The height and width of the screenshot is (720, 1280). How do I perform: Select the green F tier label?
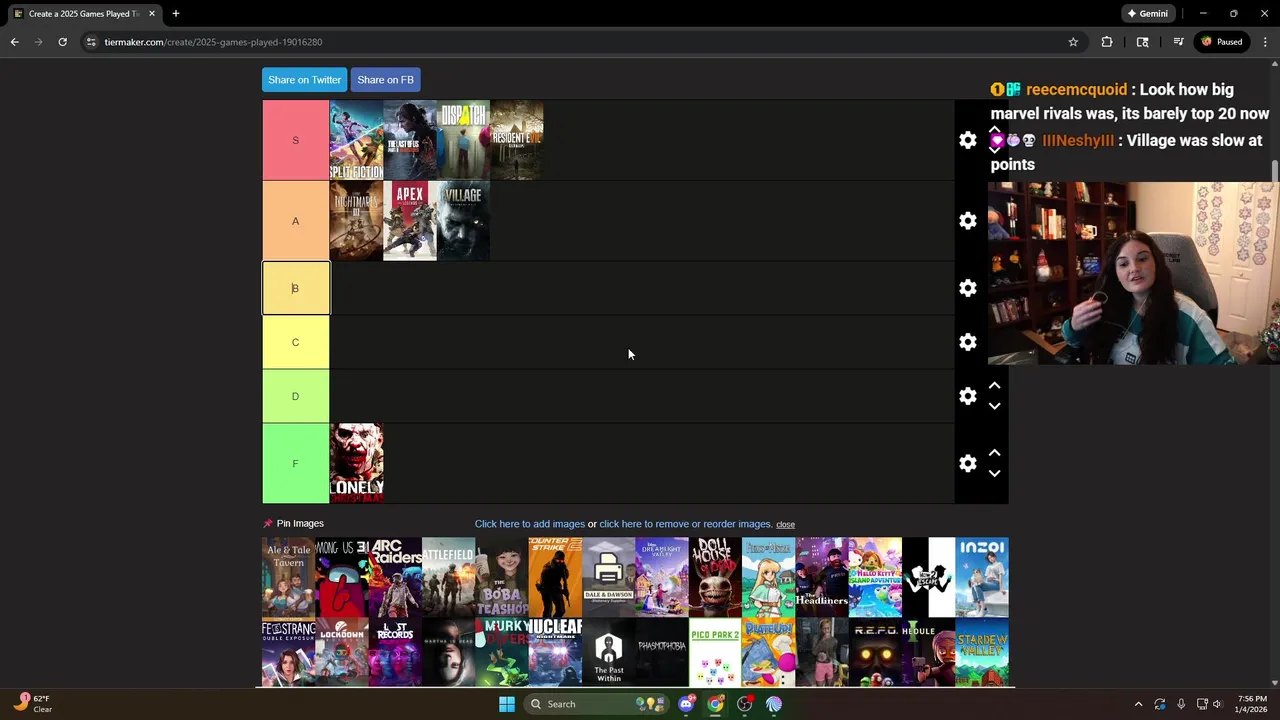coord(295,463)
